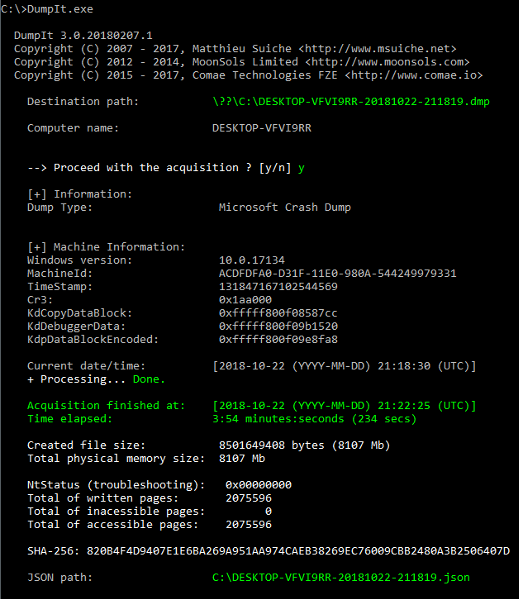520x600 pixels.
Task: Click the green destination .dmp path
Action: pos(351,102)
